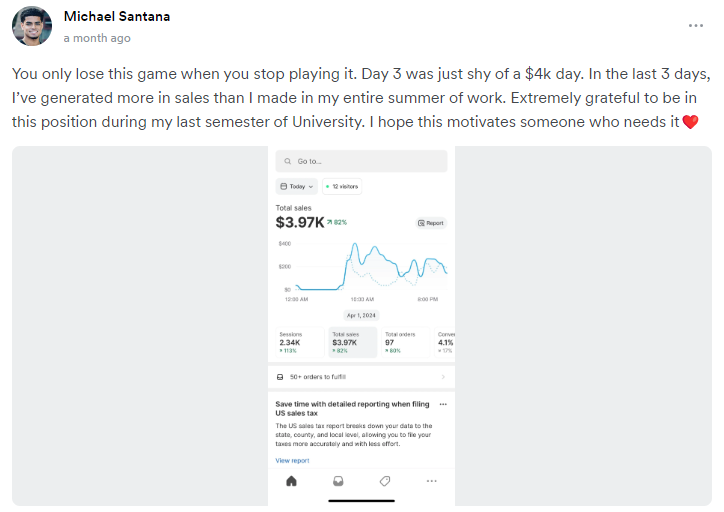Click the 12 visitors live indicator
The image size is (724, 512).
(x=341, y=186)
